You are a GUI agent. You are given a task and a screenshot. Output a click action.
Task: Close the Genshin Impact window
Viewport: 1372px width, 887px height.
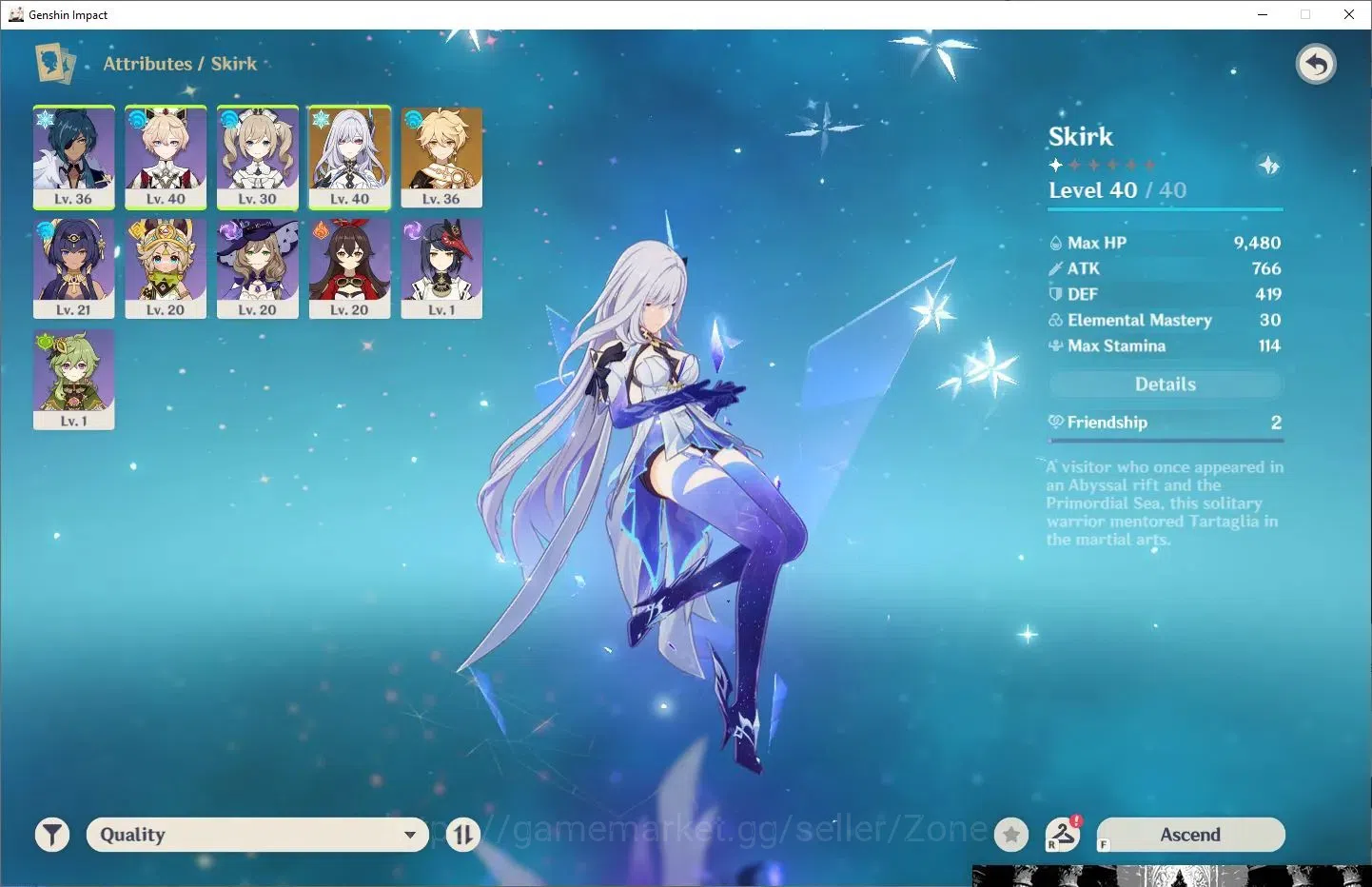tap(1349, 14)
